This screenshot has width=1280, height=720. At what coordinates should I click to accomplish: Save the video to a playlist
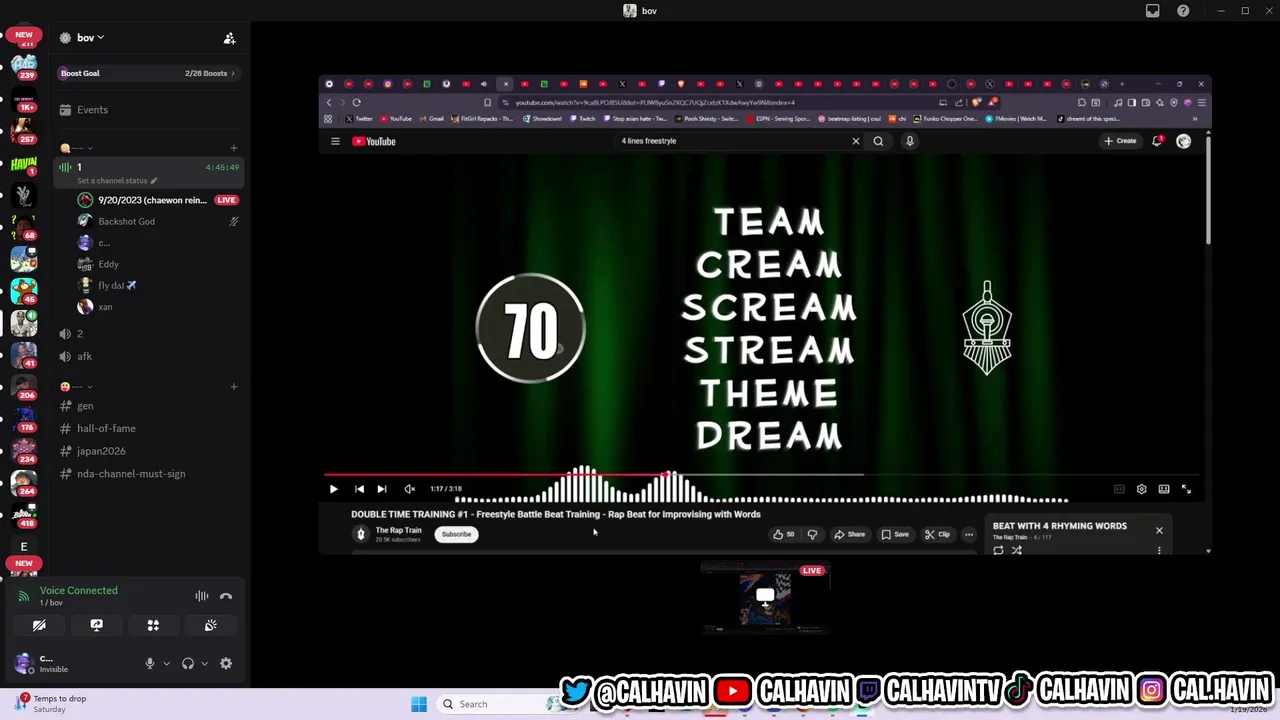[895, 534]
